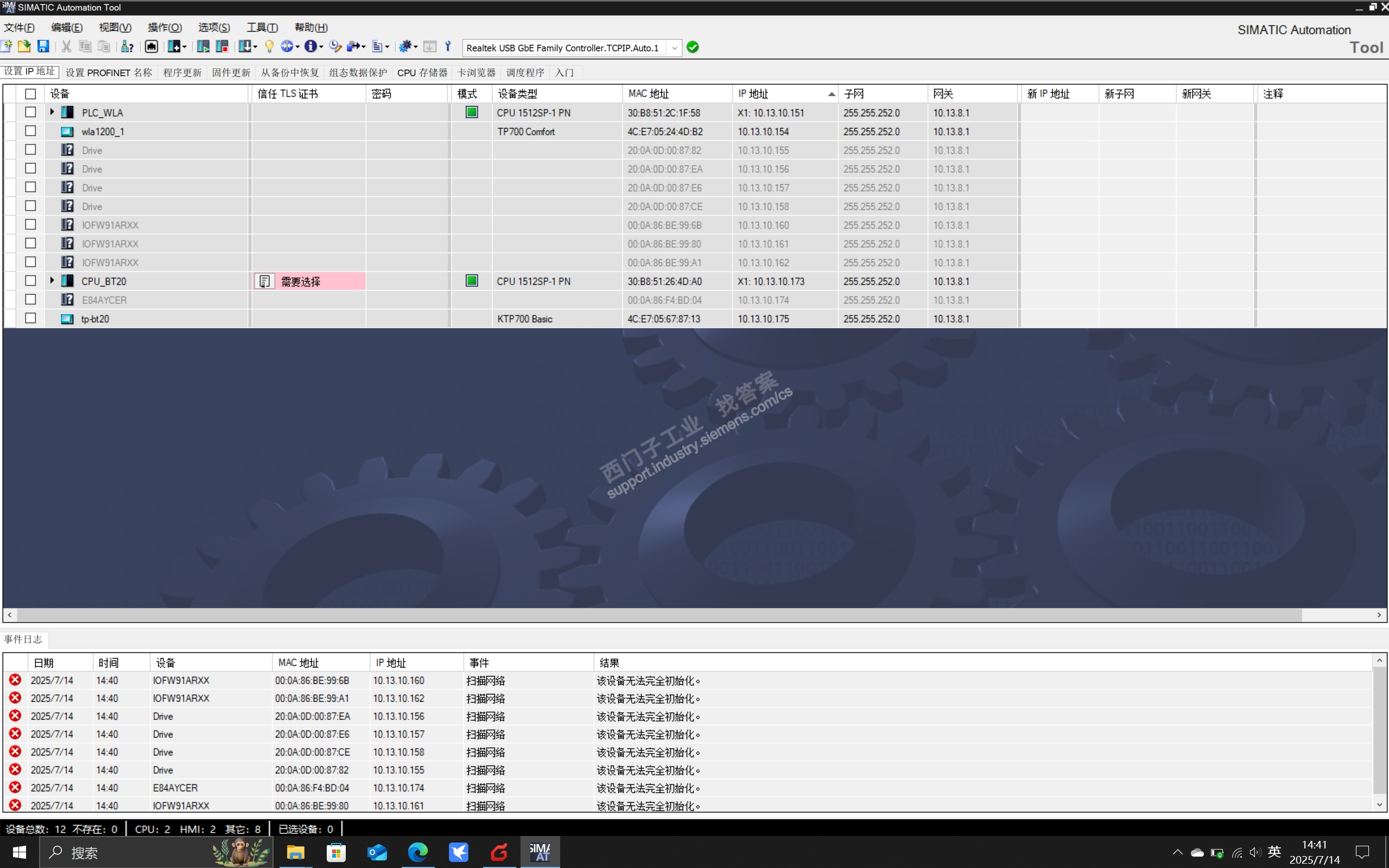Image resolution: width=1389 pixels, height=868 pixels.
Task: Click the STOP mode toolbar icon
Action: (x=222, y=47)
